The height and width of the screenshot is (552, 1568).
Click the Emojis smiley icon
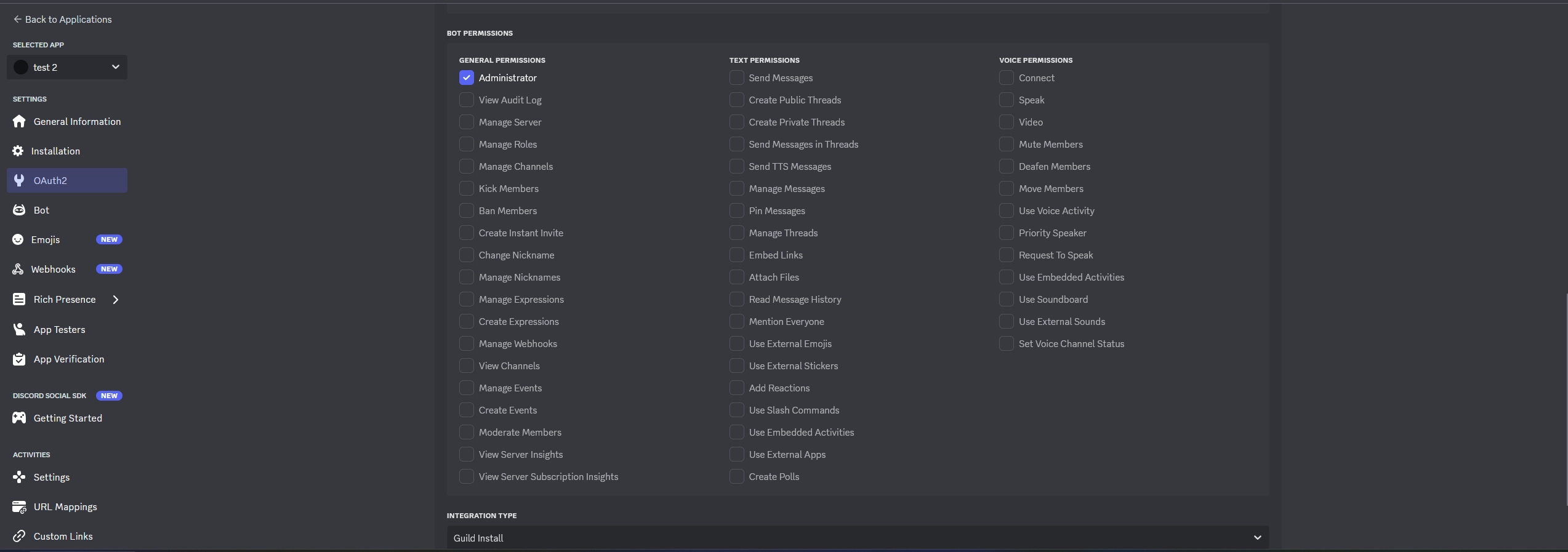(18, 240)
